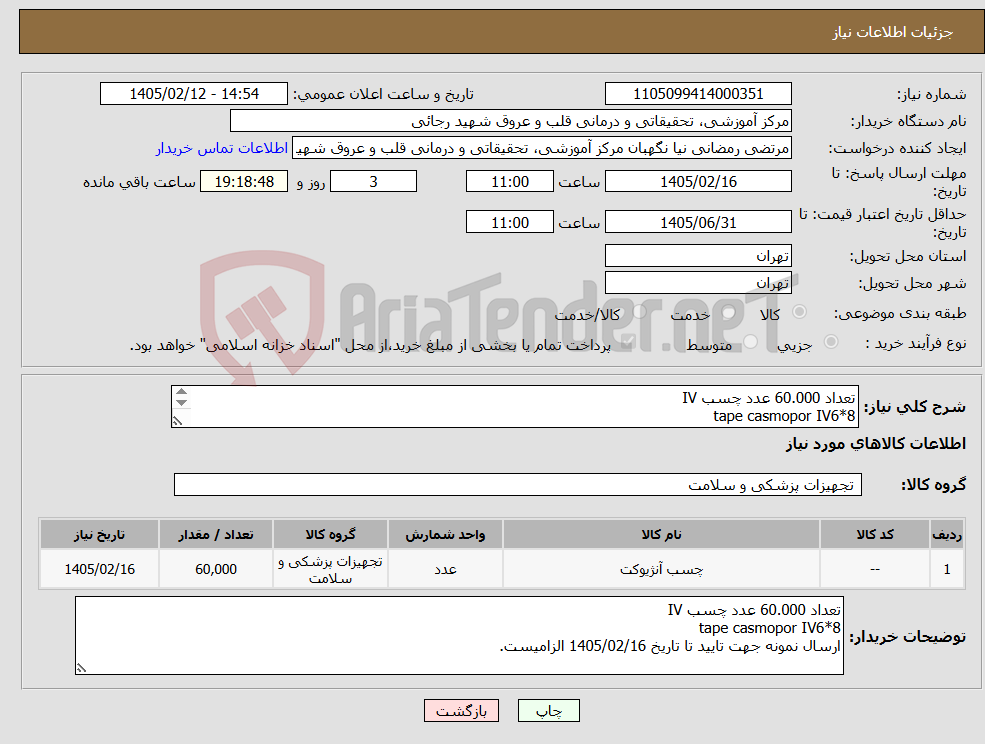Click the چاپ (print) button

[x=548, y=711]
